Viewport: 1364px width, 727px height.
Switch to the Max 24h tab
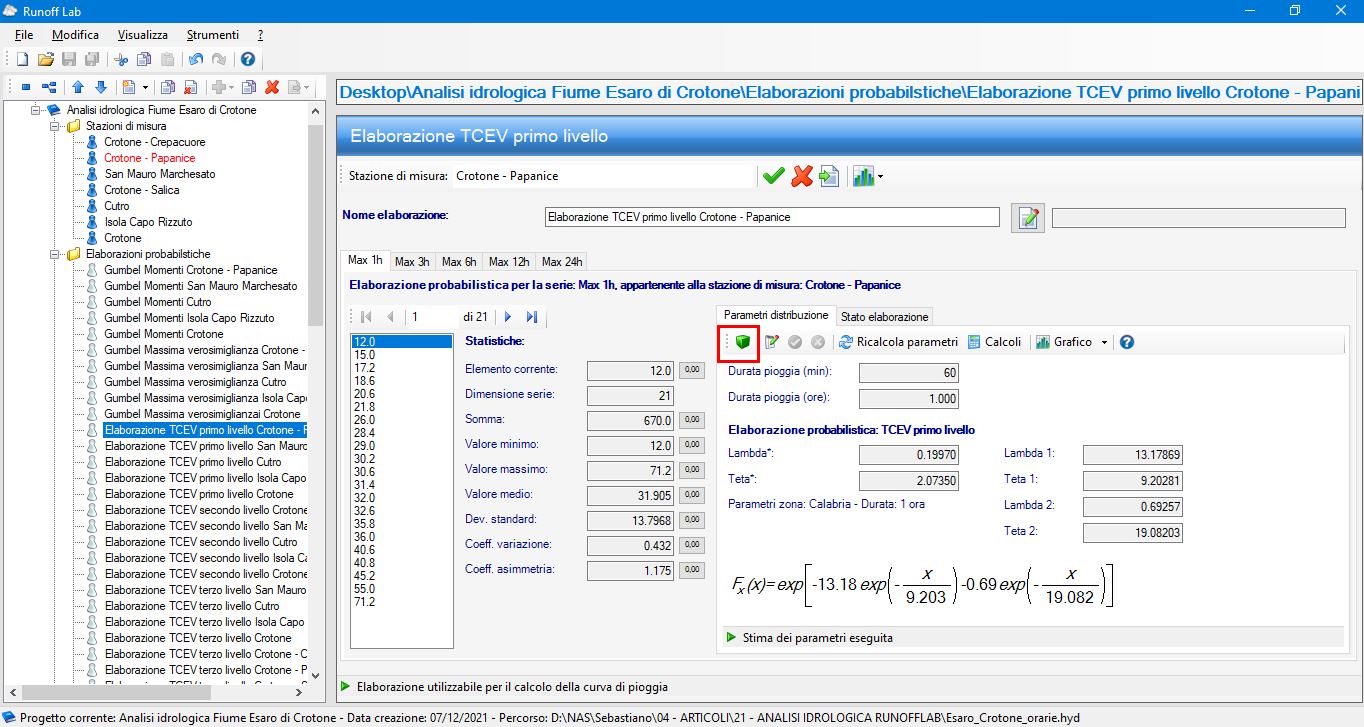[x=561, y=262]
